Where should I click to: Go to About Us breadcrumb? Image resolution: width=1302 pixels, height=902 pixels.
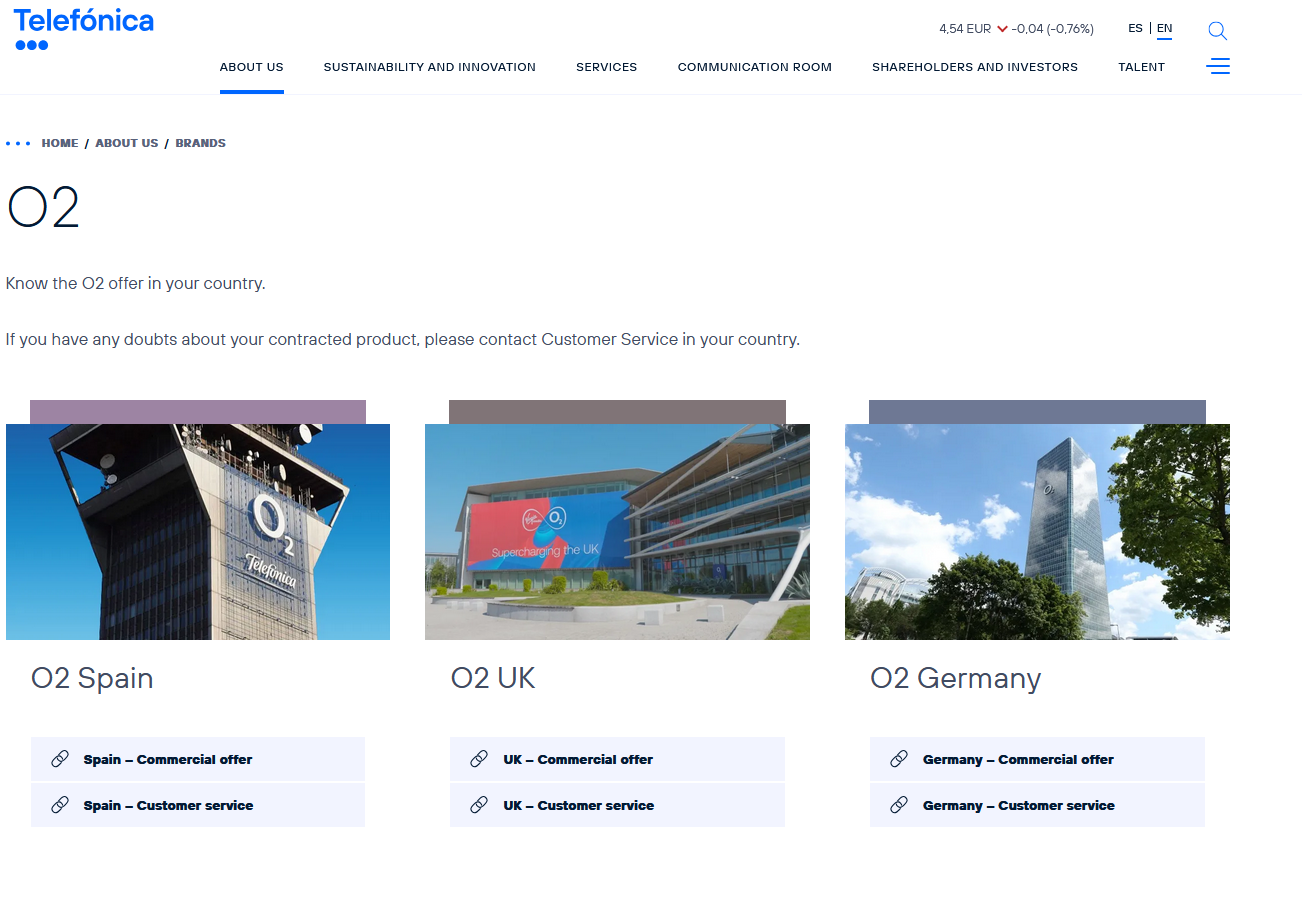coord(127,143)
